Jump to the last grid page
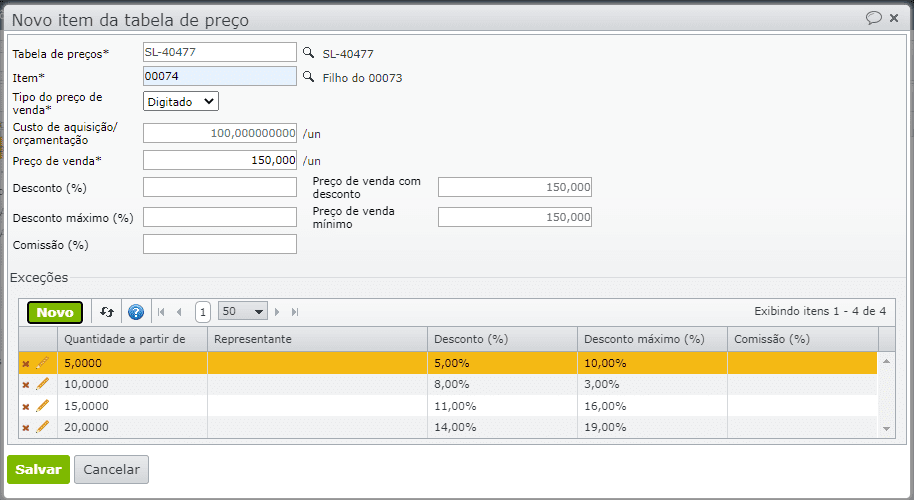914x500 pixels. 295,312
